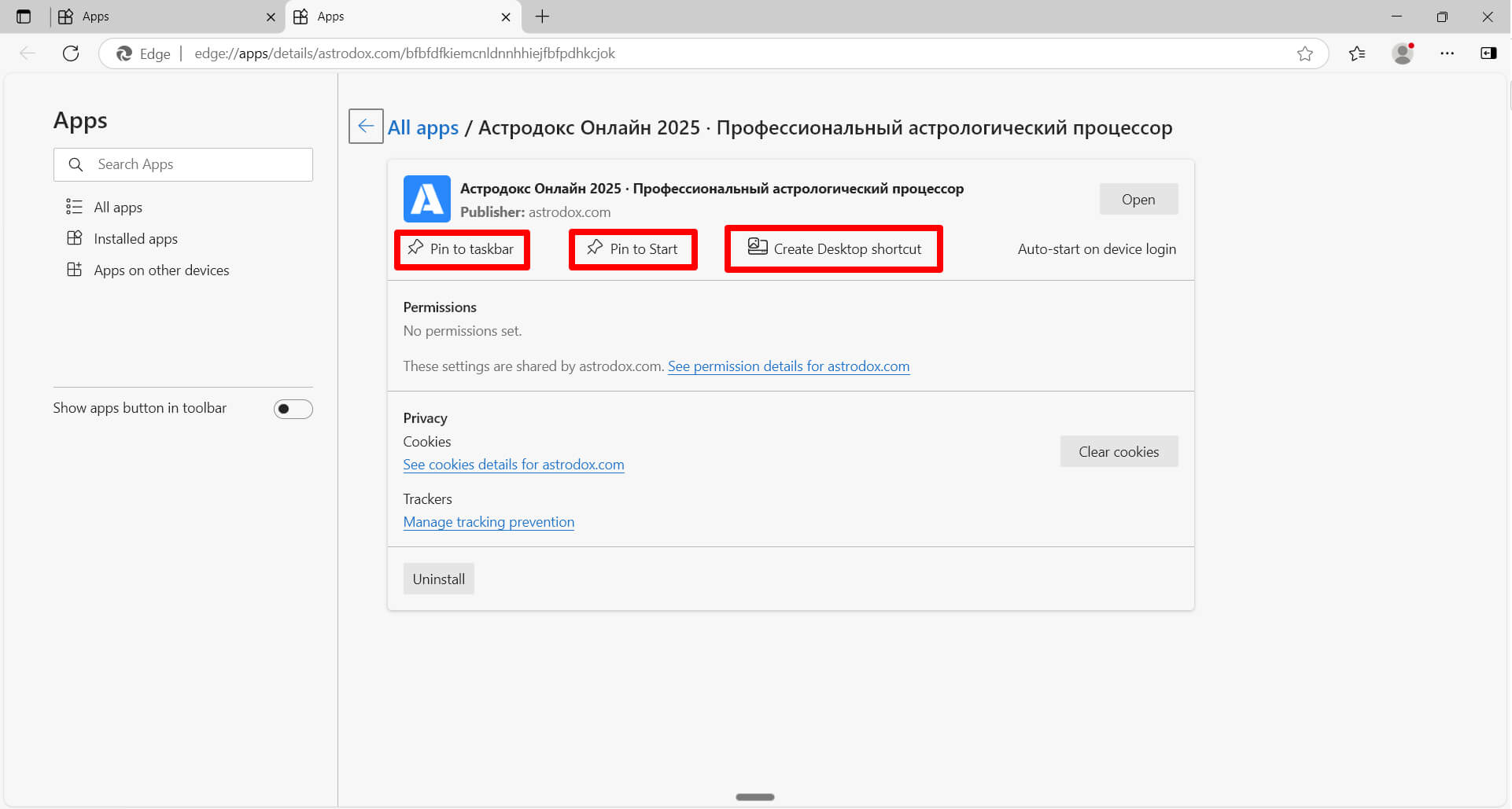Uninstall the Astrodox app
Viewport: 1512px width, 809px height.
439,579
